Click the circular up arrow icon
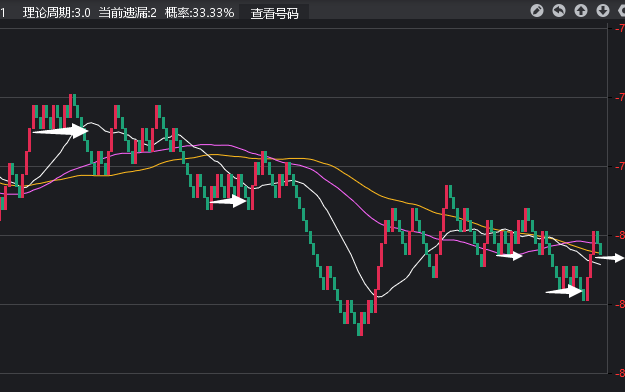625x392 pixels. tap(581, 10)
